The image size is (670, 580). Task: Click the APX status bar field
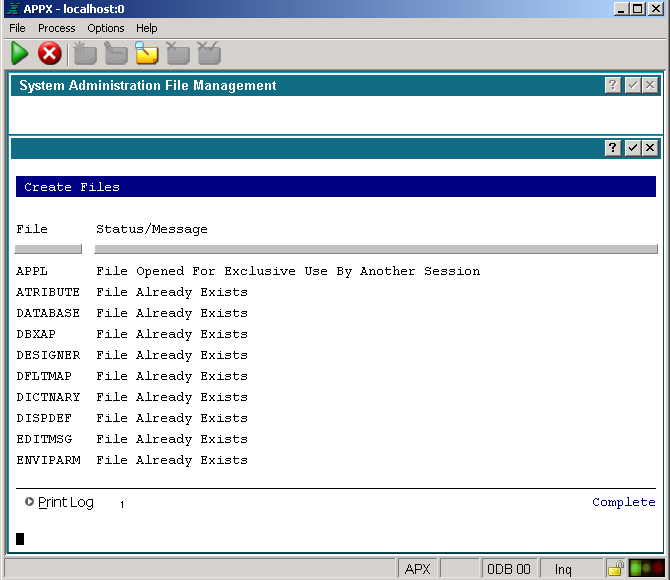417,569
